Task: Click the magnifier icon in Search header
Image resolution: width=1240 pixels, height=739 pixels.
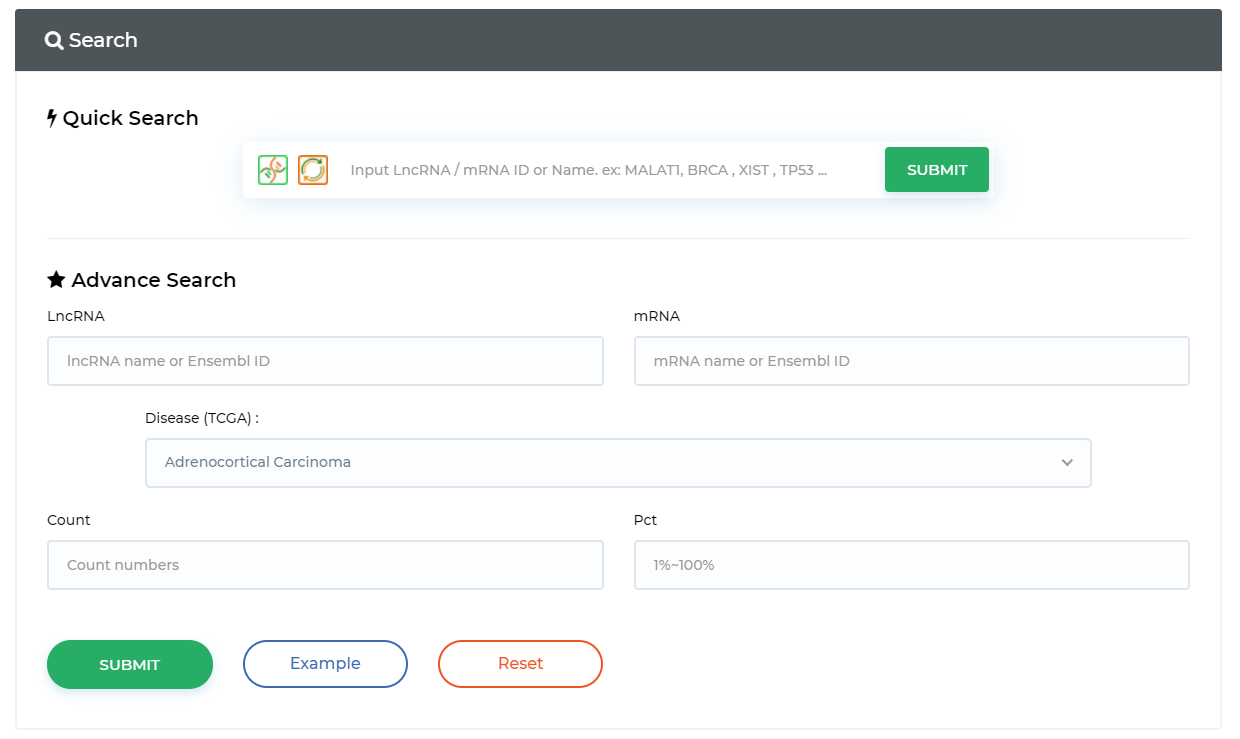Action: [x=54, y=41]
